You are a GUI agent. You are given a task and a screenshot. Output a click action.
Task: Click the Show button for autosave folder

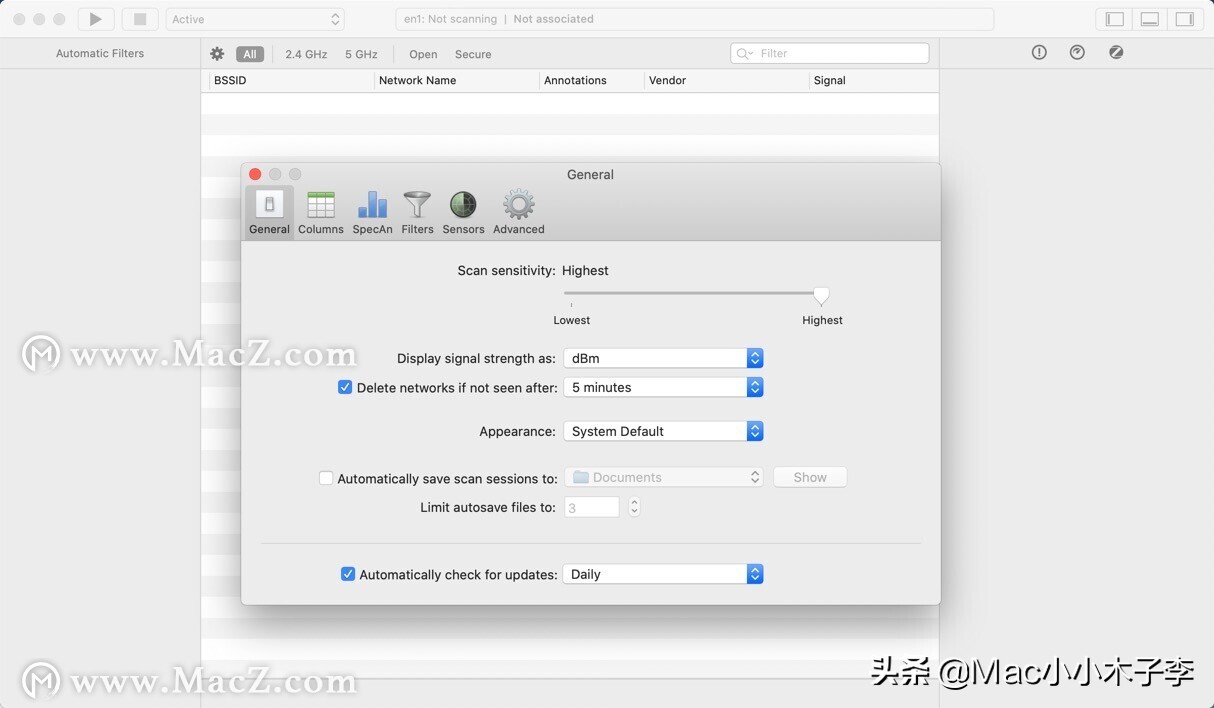click(x=809, y=477)
